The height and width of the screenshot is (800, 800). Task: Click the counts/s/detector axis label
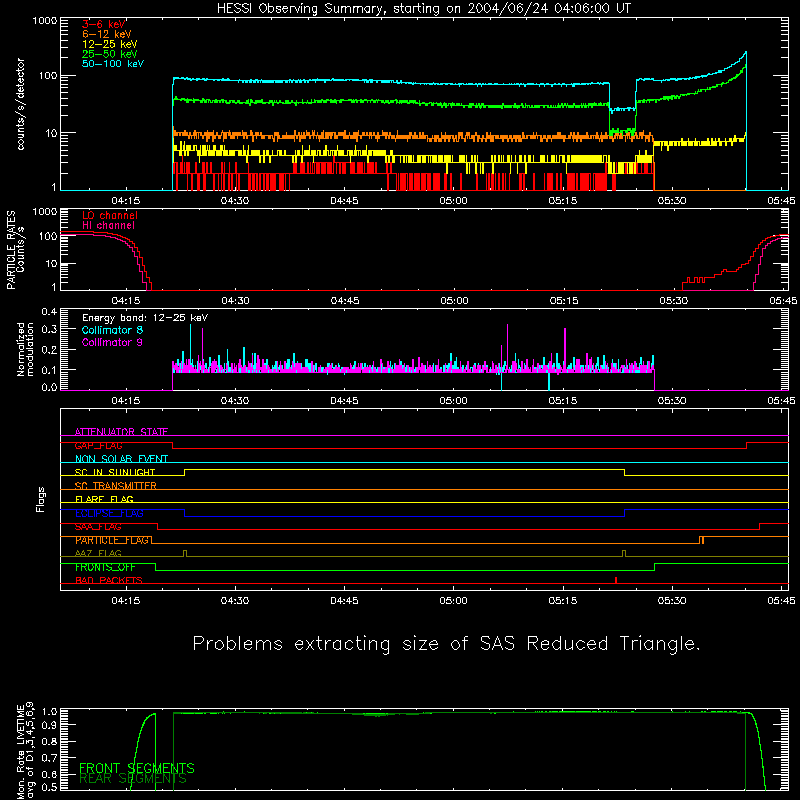pyautogui.click(x=20, y=104)
